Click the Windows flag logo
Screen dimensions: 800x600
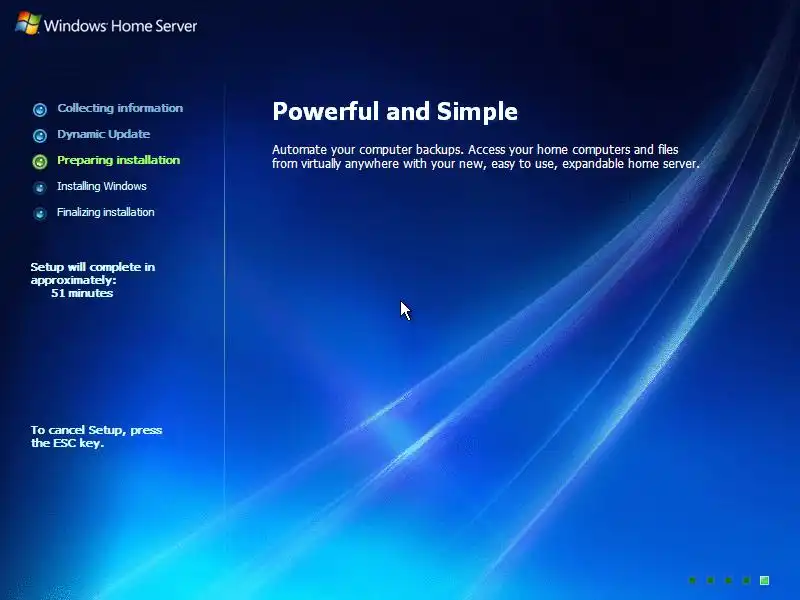(28, 23)
